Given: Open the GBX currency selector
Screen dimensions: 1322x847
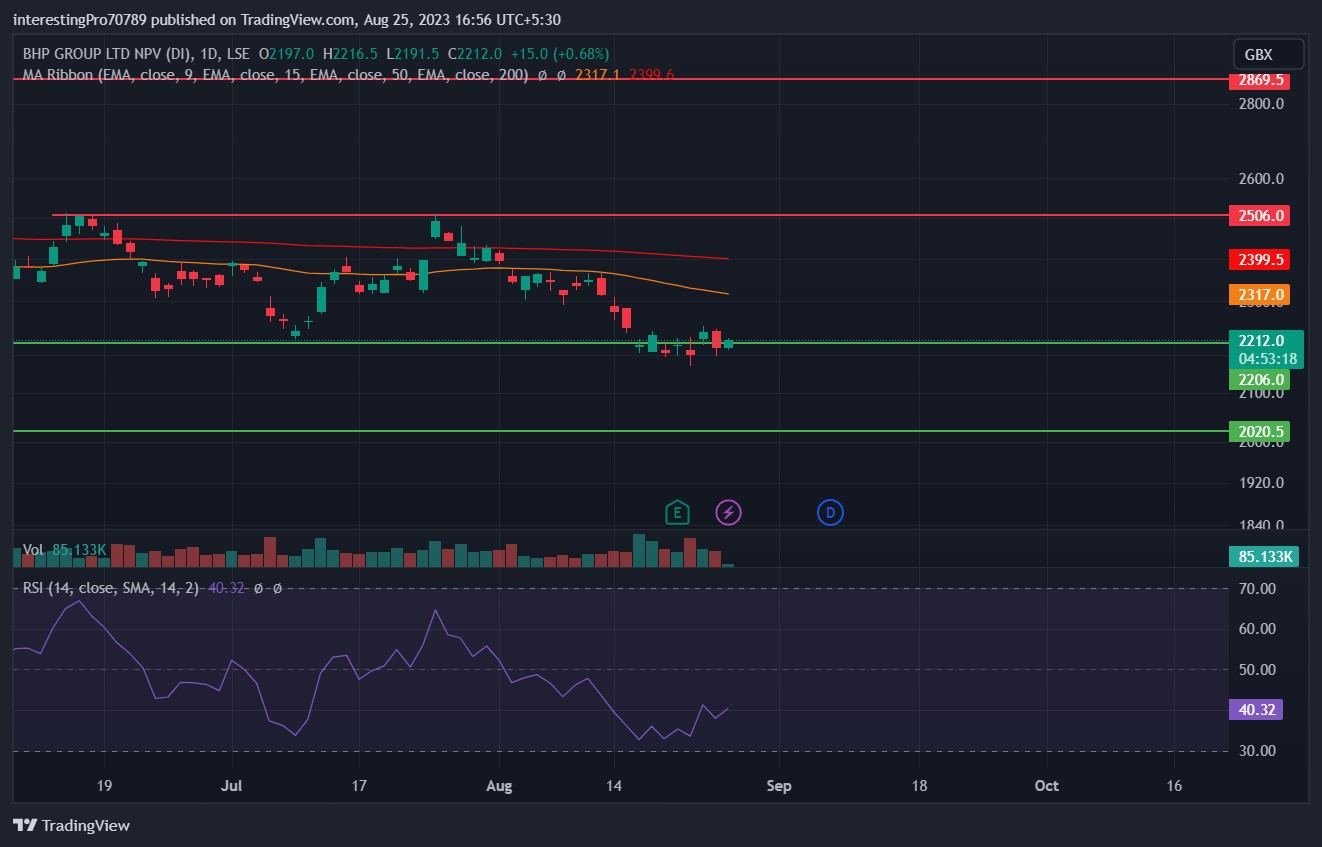Looking at the screenshot, I should click(x=1268, y=54).
